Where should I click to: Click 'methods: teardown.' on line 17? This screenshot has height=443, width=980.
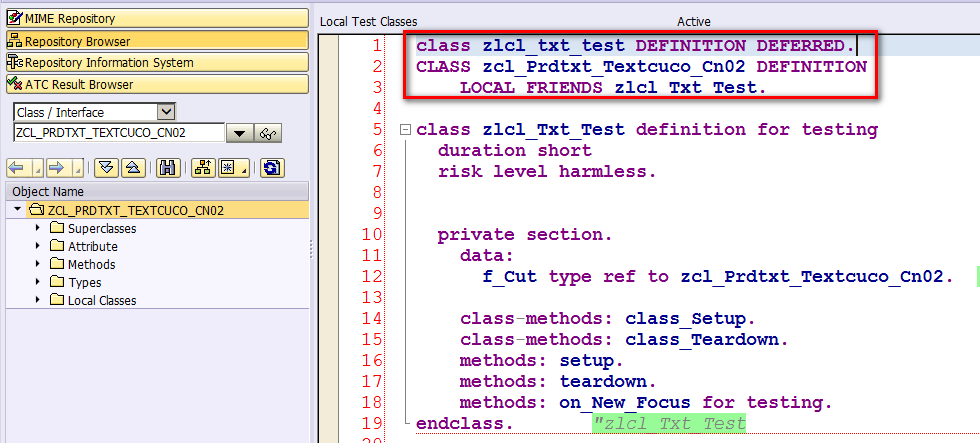558,382
